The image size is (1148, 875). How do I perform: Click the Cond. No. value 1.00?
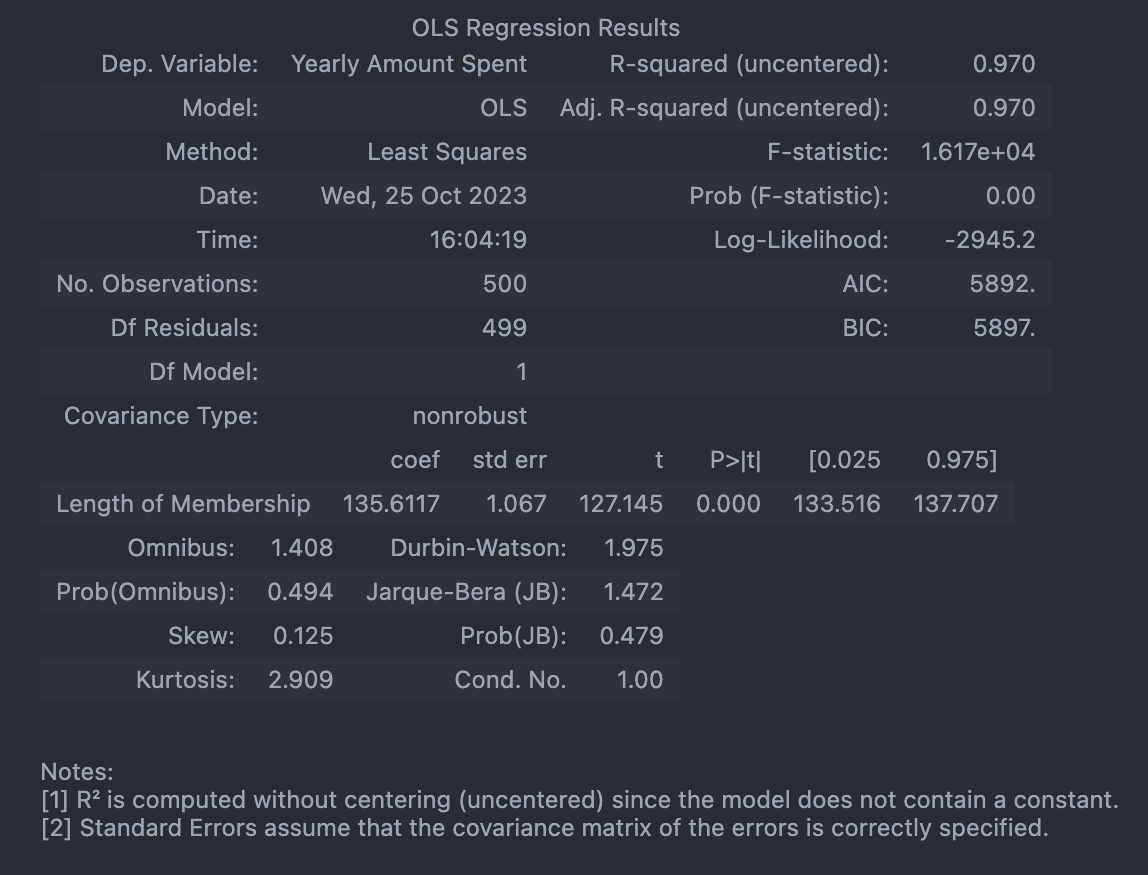639,680
